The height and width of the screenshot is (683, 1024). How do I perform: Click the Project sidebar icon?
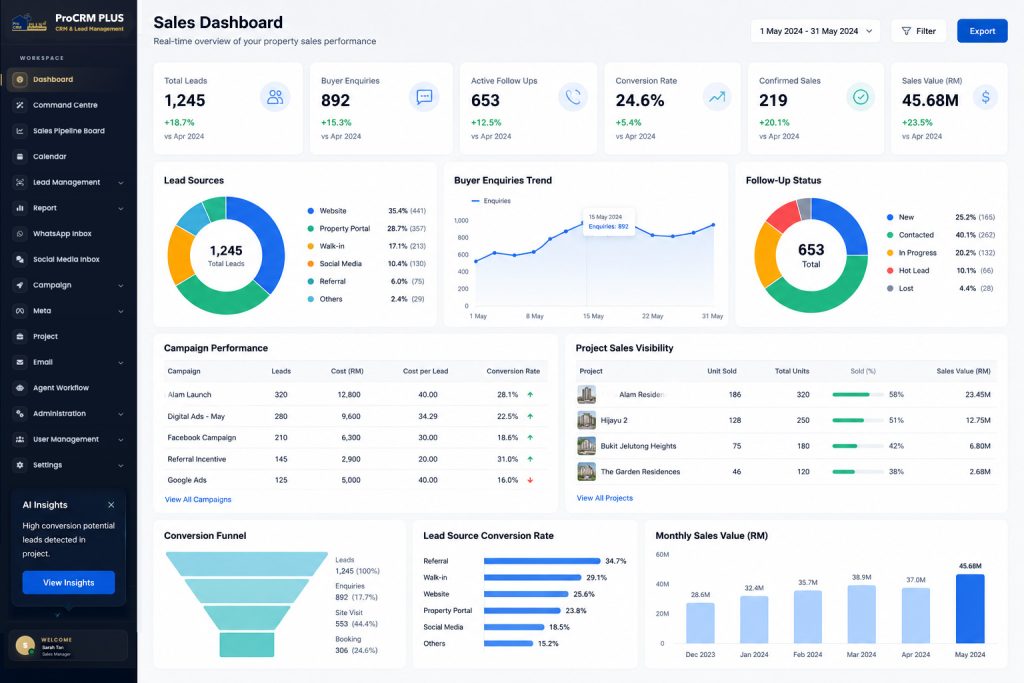(x=20, y=336)
